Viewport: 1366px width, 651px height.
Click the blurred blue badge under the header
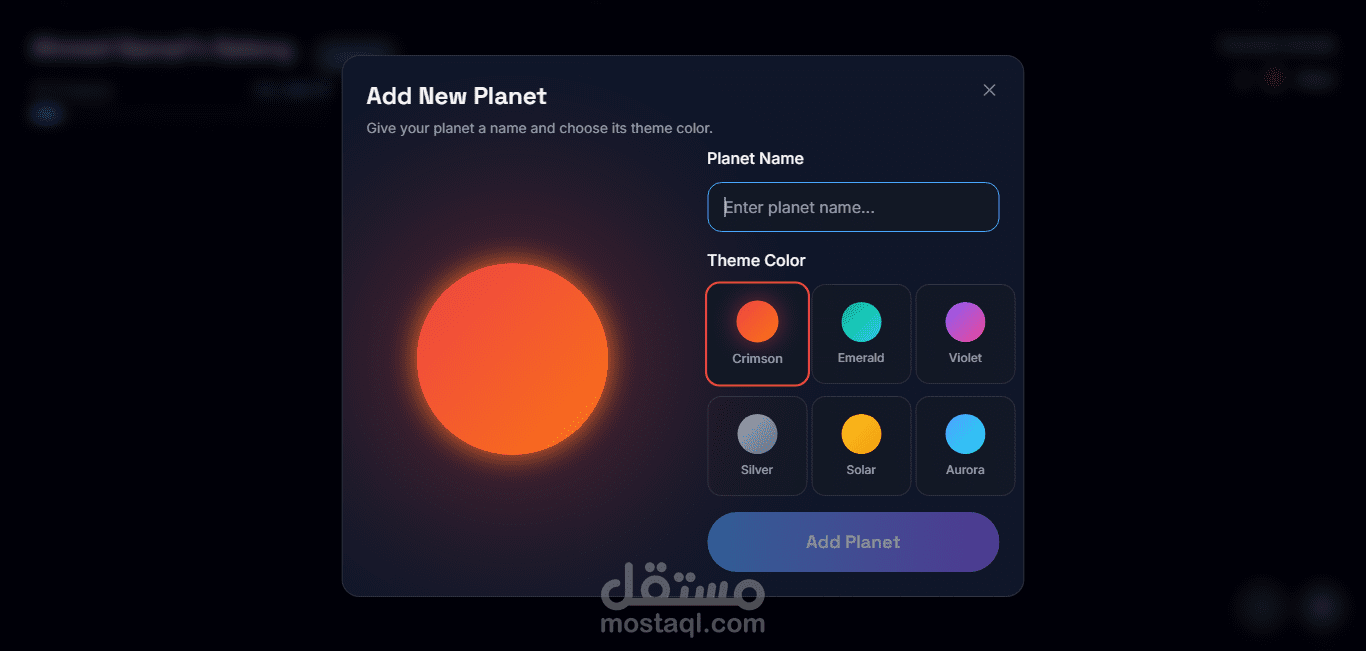47,114
